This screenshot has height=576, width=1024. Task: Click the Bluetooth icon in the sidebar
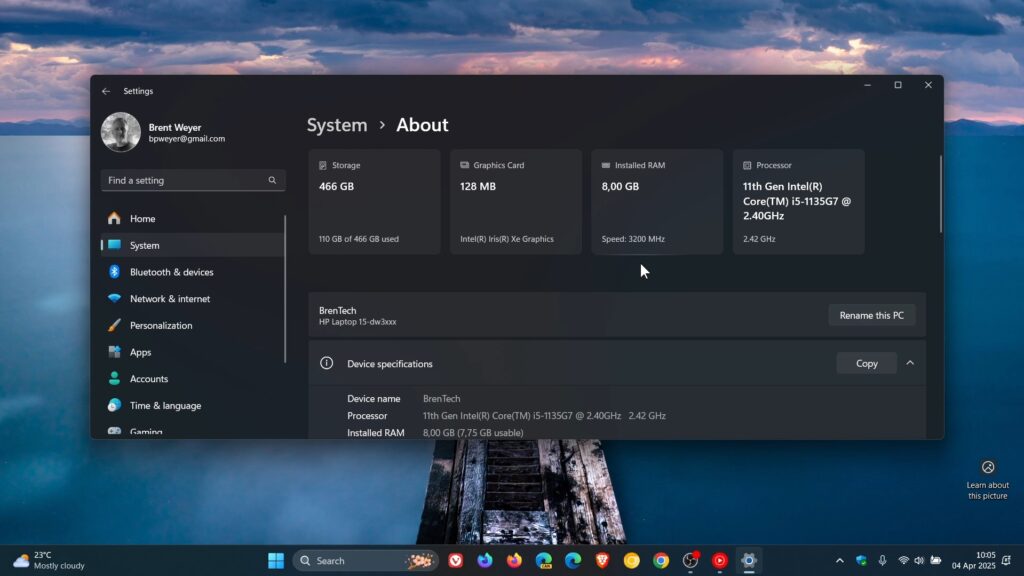(114, 272)
